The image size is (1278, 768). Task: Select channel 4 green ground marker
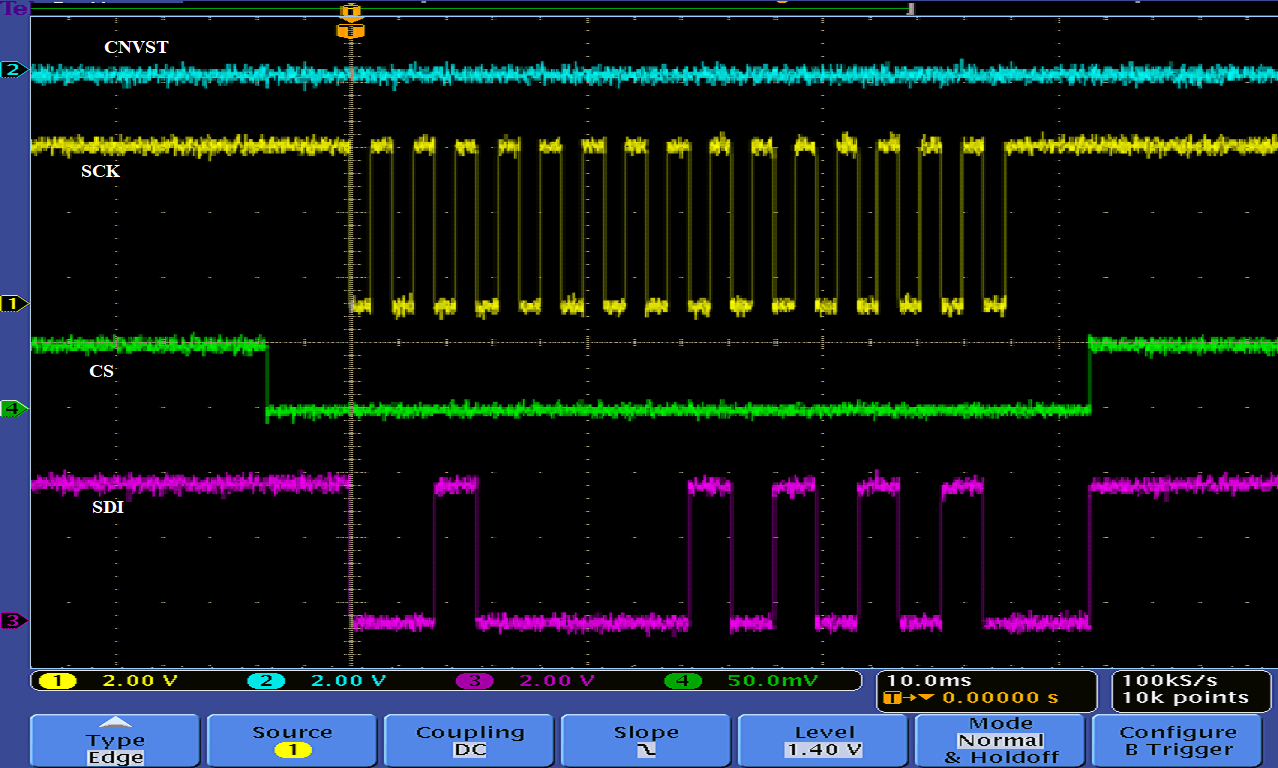[14, 409]
